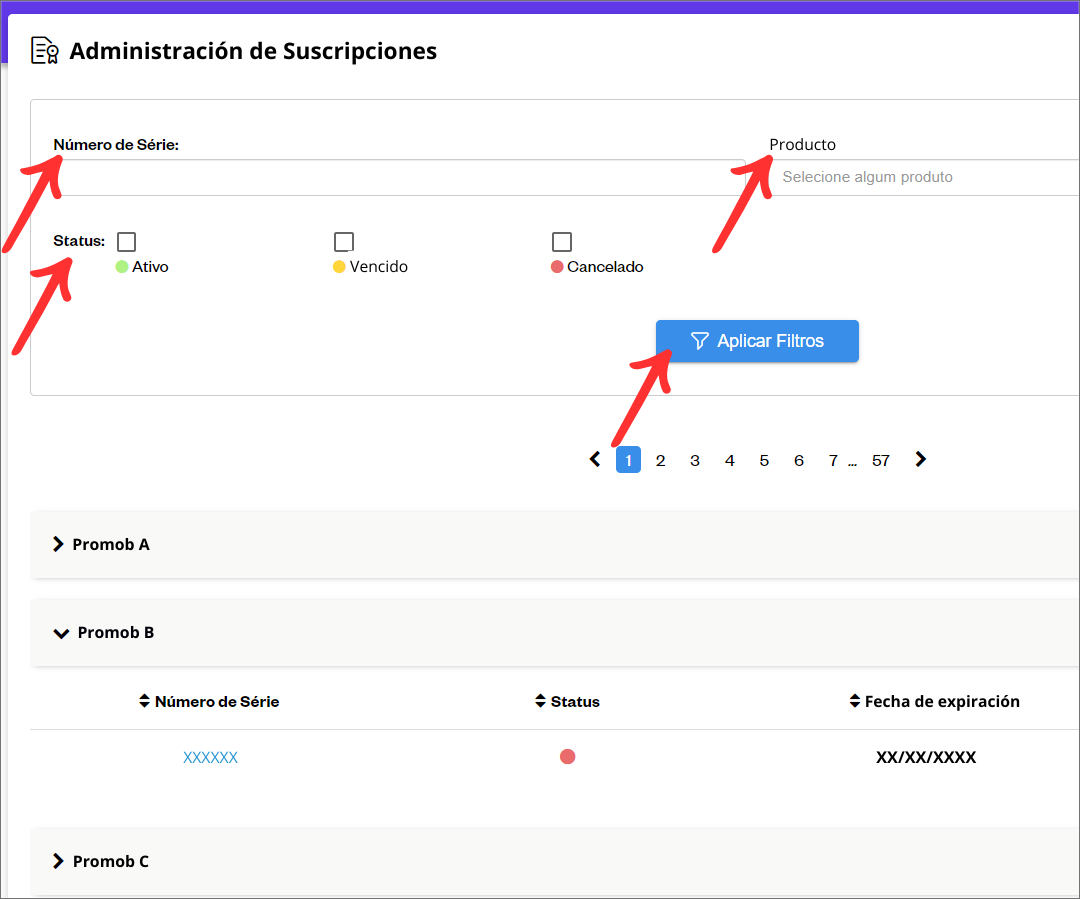
Task: Click the subscription certificate icon beside title
Action: [45, 50]
